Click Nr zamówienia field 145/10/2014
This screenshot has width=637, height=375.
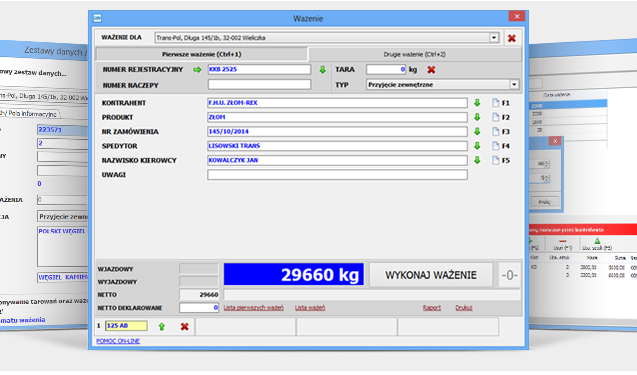337,132
